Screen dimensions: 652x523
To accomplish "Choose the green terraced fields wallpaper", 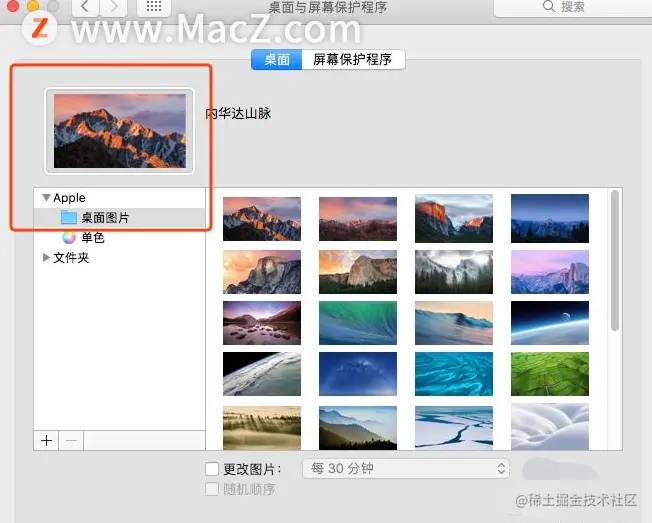I will (550, 374).
